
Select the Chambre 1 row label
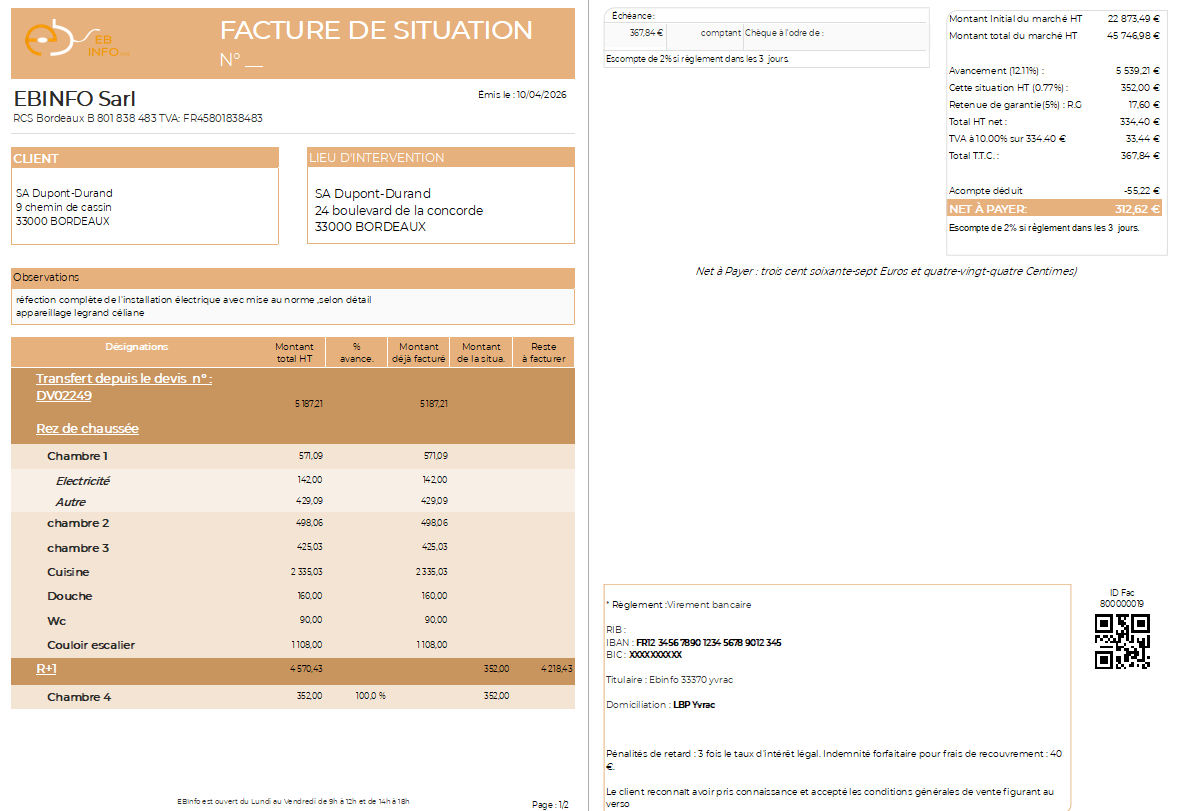[x=77, y=456]
